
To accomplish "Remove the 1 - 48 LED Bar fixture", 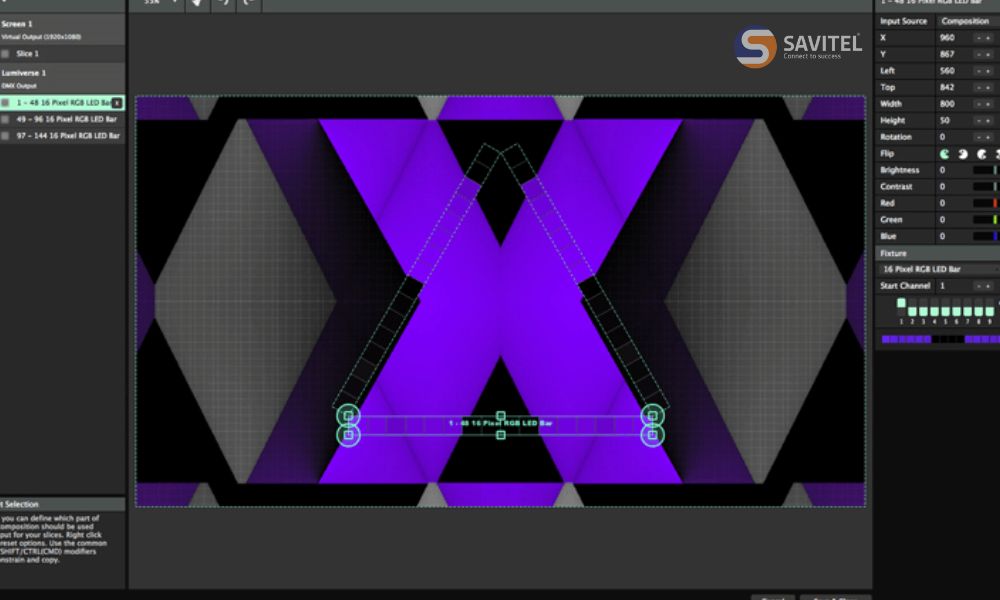I will [116, 103].
